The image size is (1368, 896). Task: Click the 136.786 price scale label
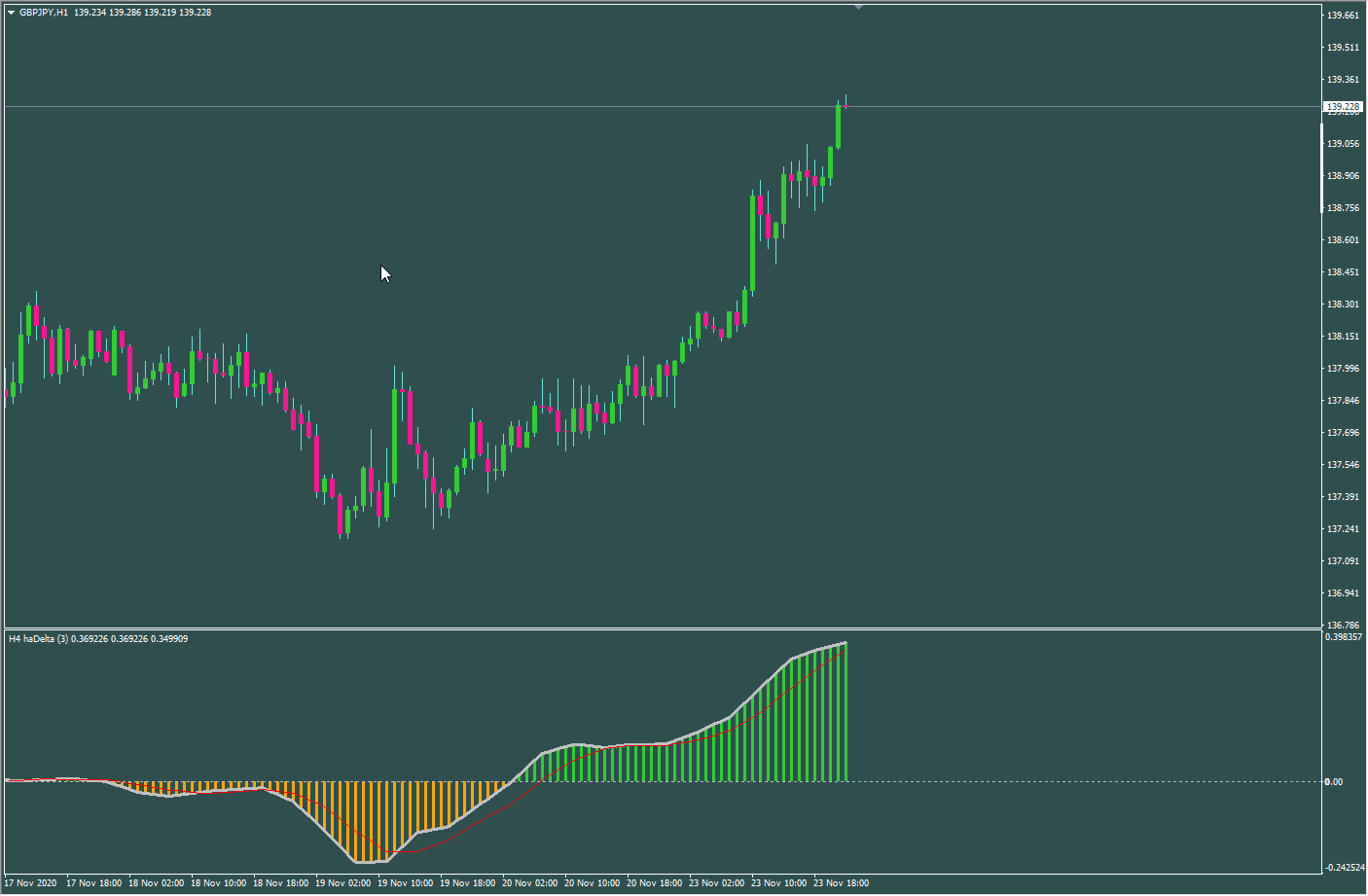tap(1343, 626)
